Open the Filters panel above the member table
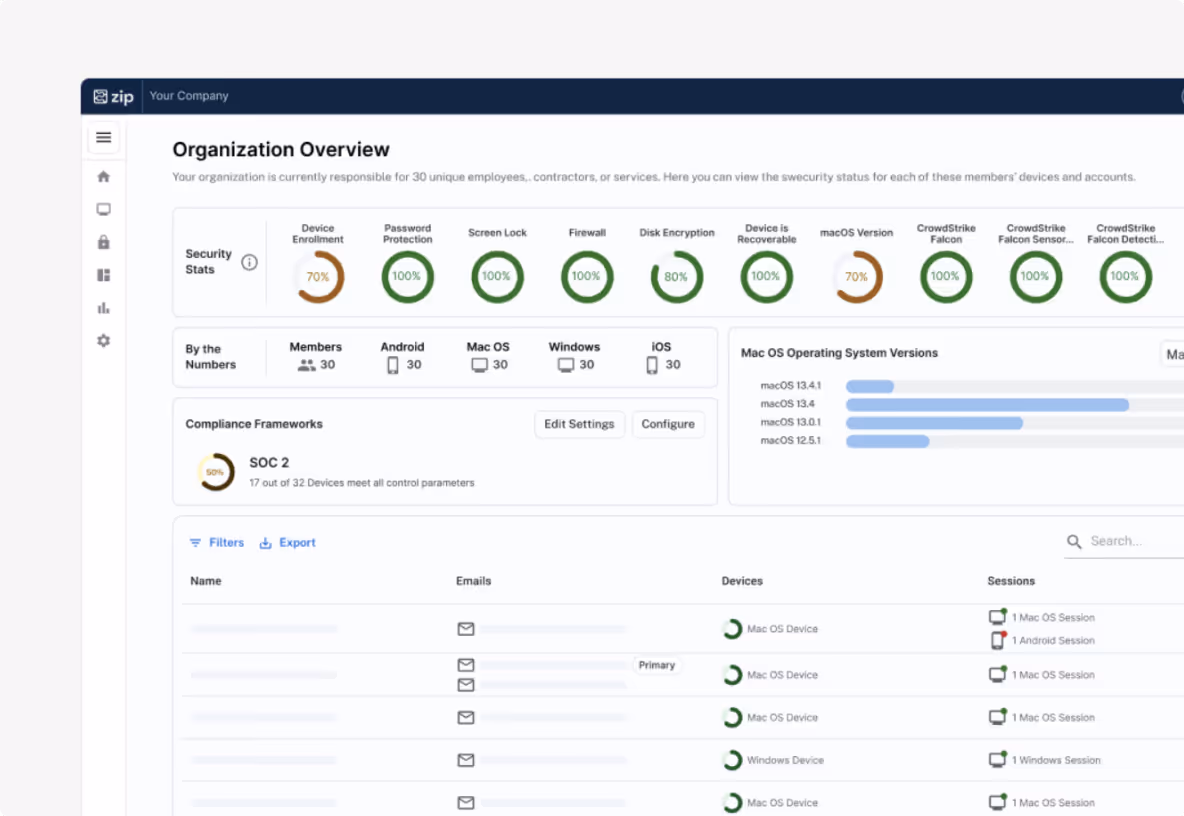The width and height of the screenshot is (1184, 816). [216, 542]
